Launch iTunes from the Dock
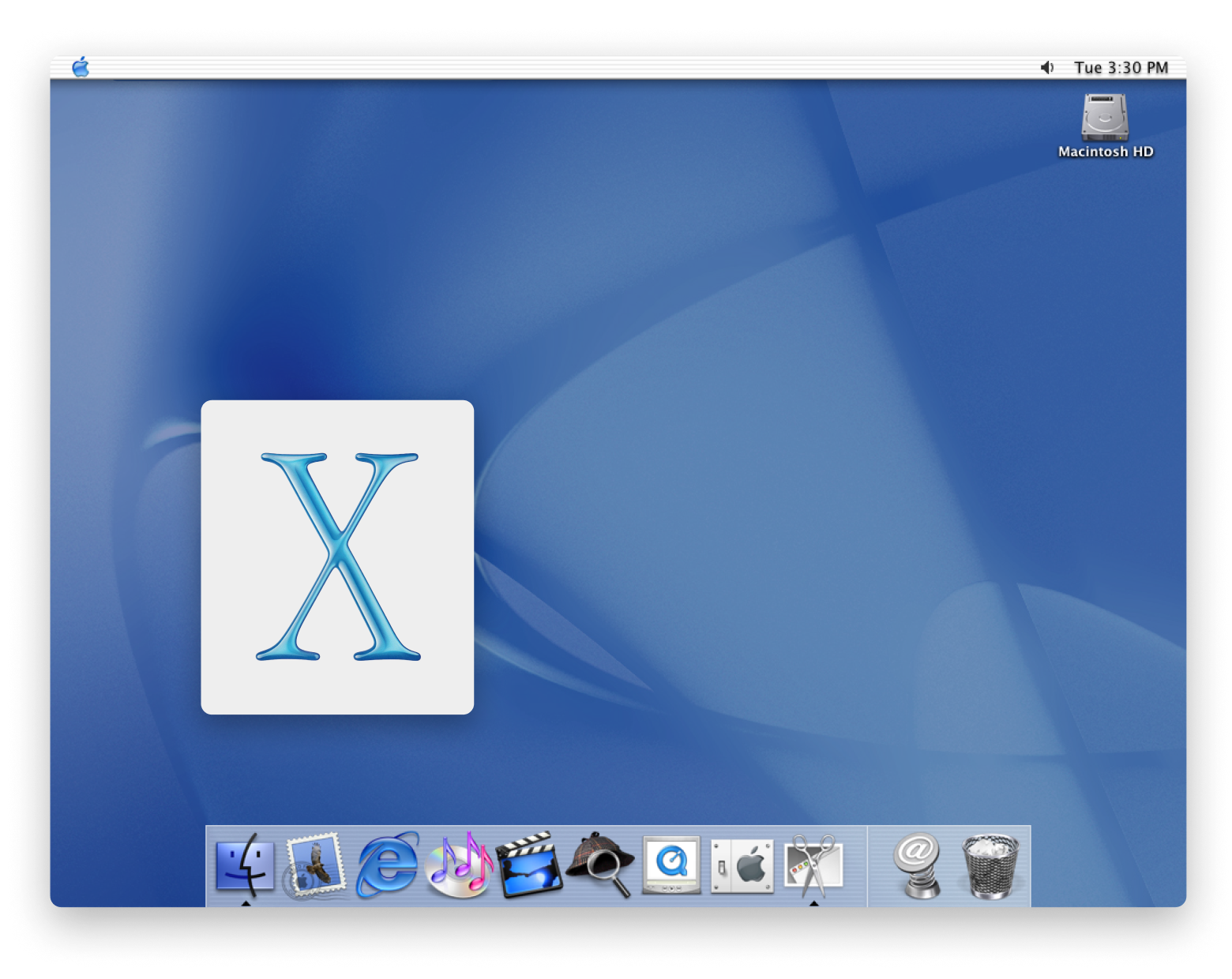Viewport: 1232px width, 979px height. click(459, 865)
